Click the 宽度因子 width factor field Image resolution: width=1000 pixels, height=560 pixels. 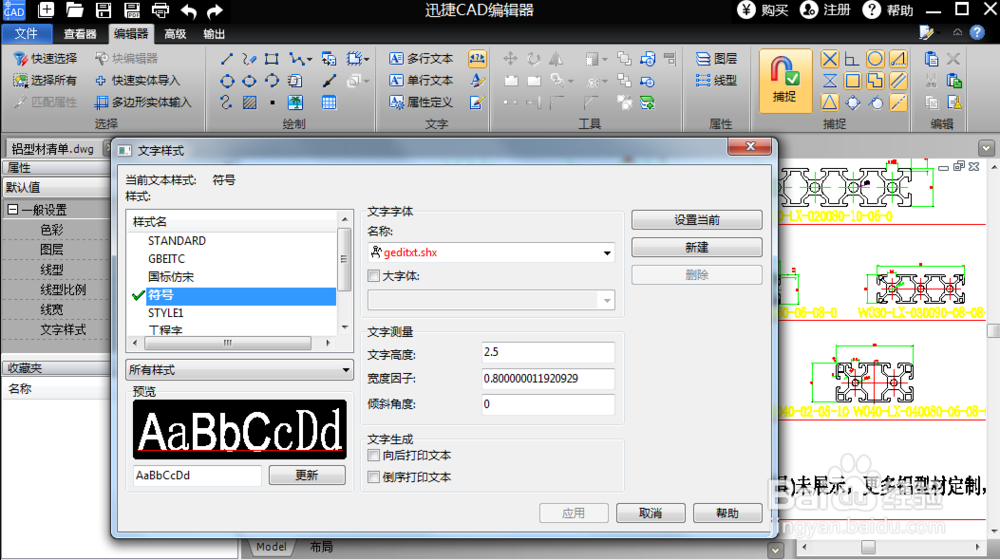pos(548,378)
